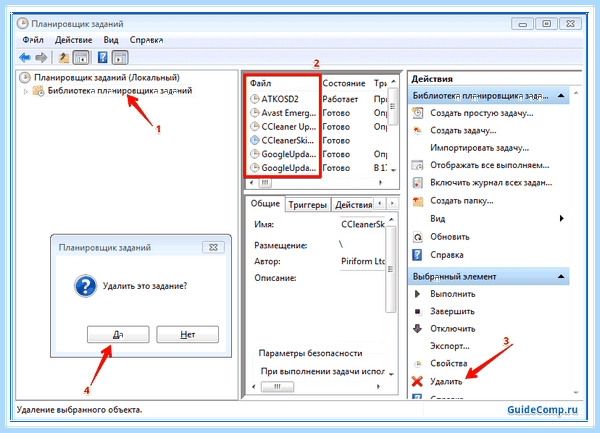Sort by the Состояние column header
Screen dimensions: 600x433
(344, 83)
